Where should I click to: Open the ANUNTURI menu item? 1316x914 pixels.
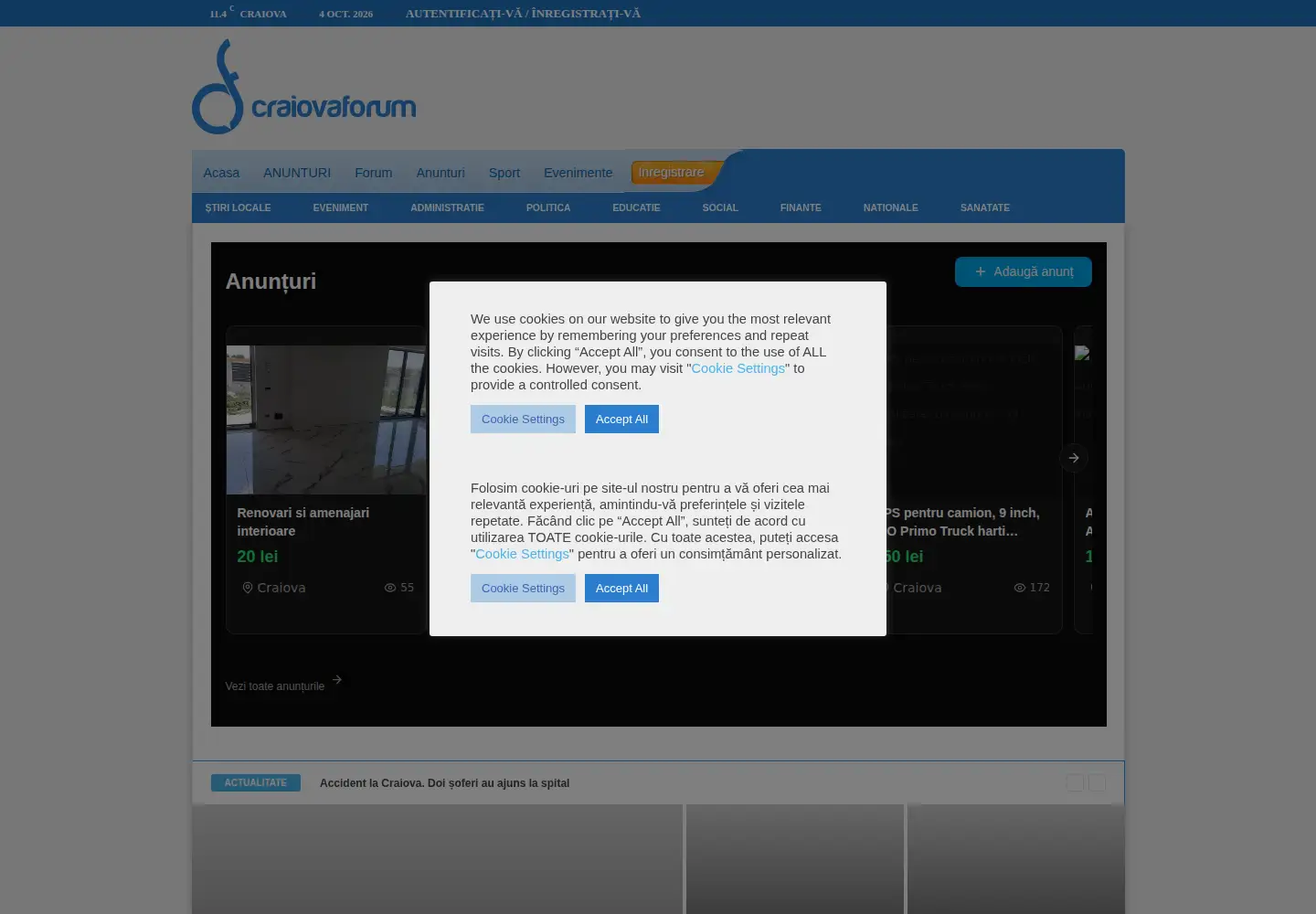[x=297, y=173]
